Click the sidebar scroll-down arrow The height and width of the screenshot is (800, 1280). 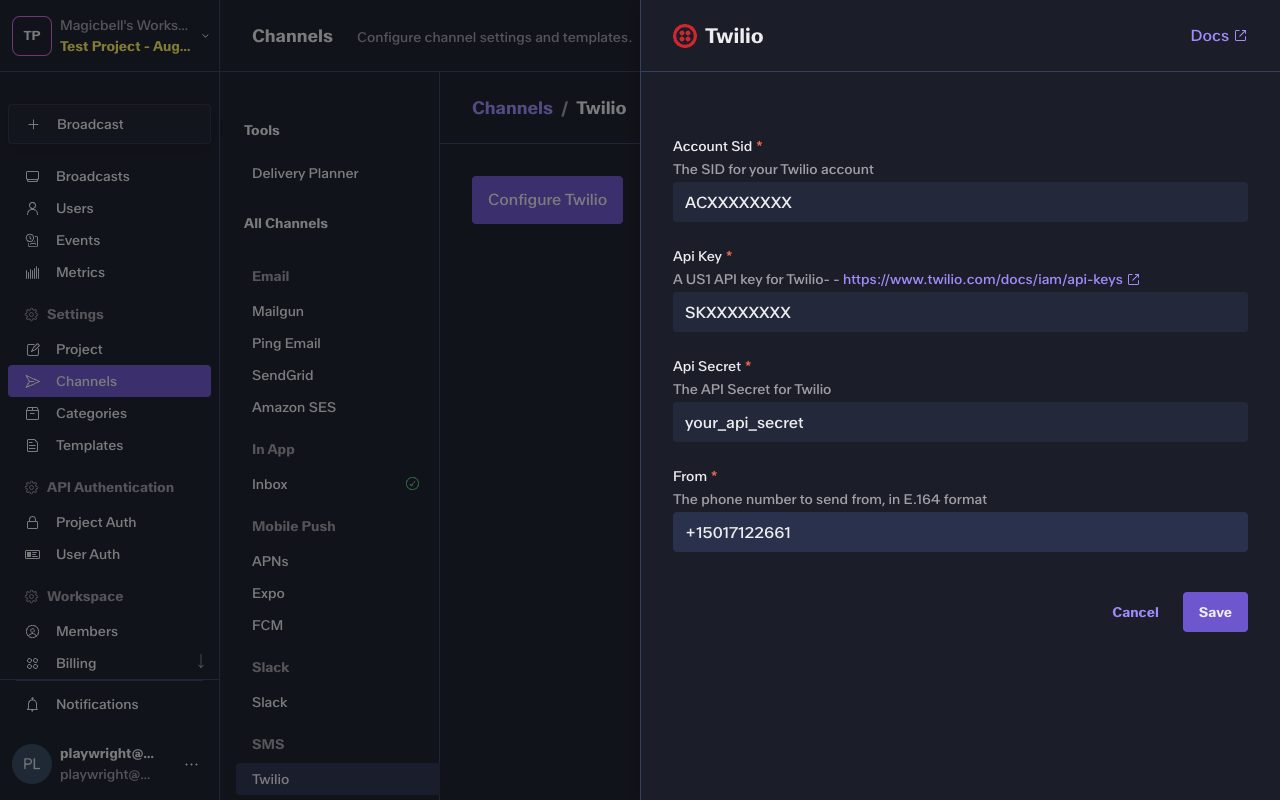(201, 661)
